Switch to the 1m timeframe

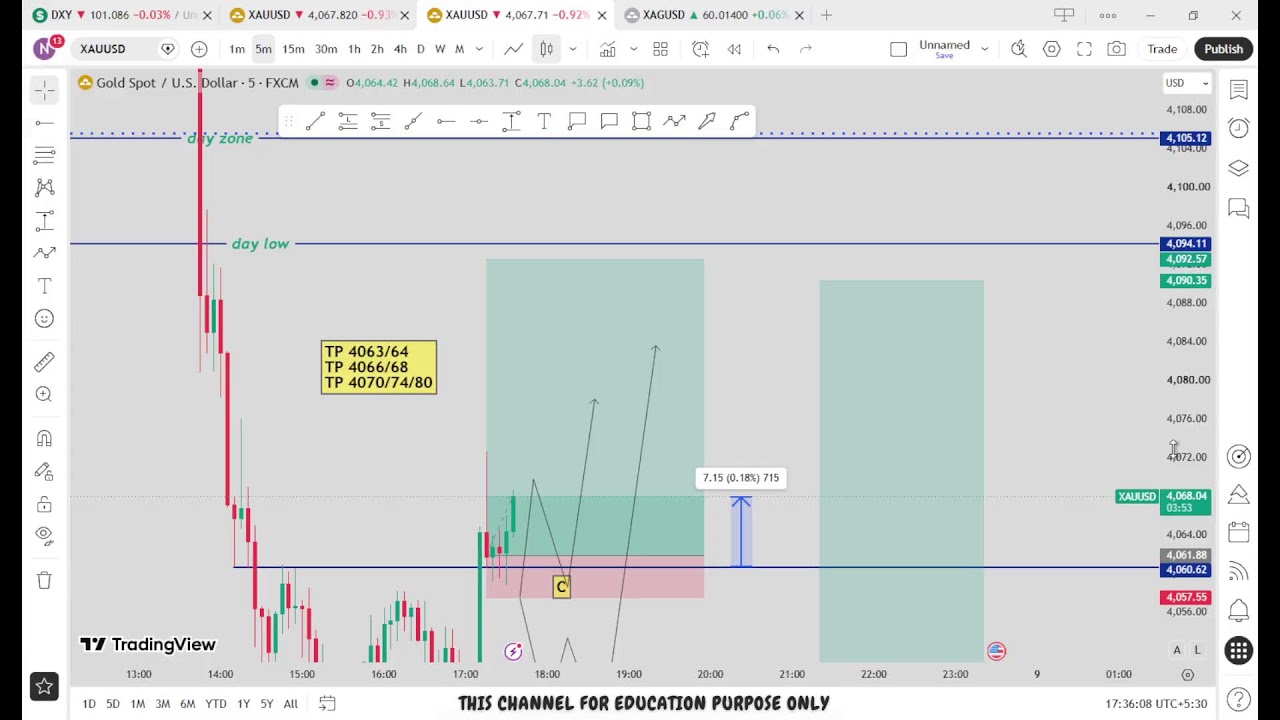click(x=237, y=49)
